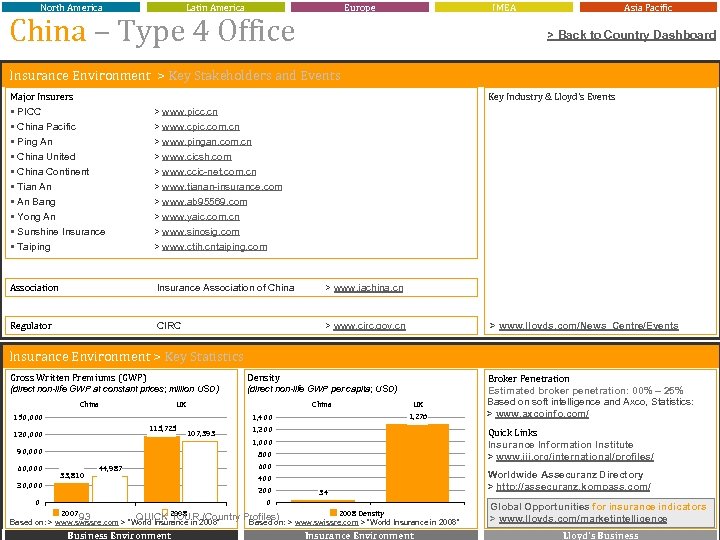Viewport: 720px width, 540px height.
Task: Open the North America region tab
Action: pyautogui.click(x=71, y=7)
